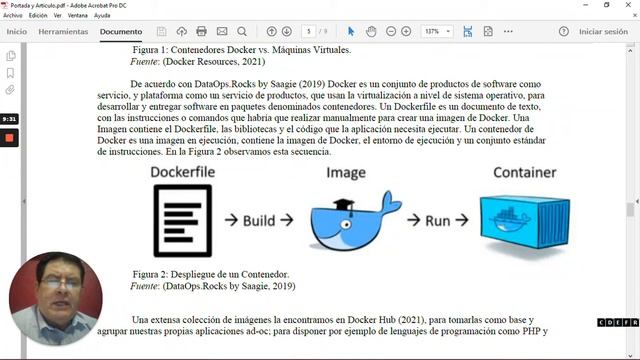Click the 'Figura 2: Despliegue de un Contenedor.' caption
Screen dimensions: 640x360
(x=211, y=274)
